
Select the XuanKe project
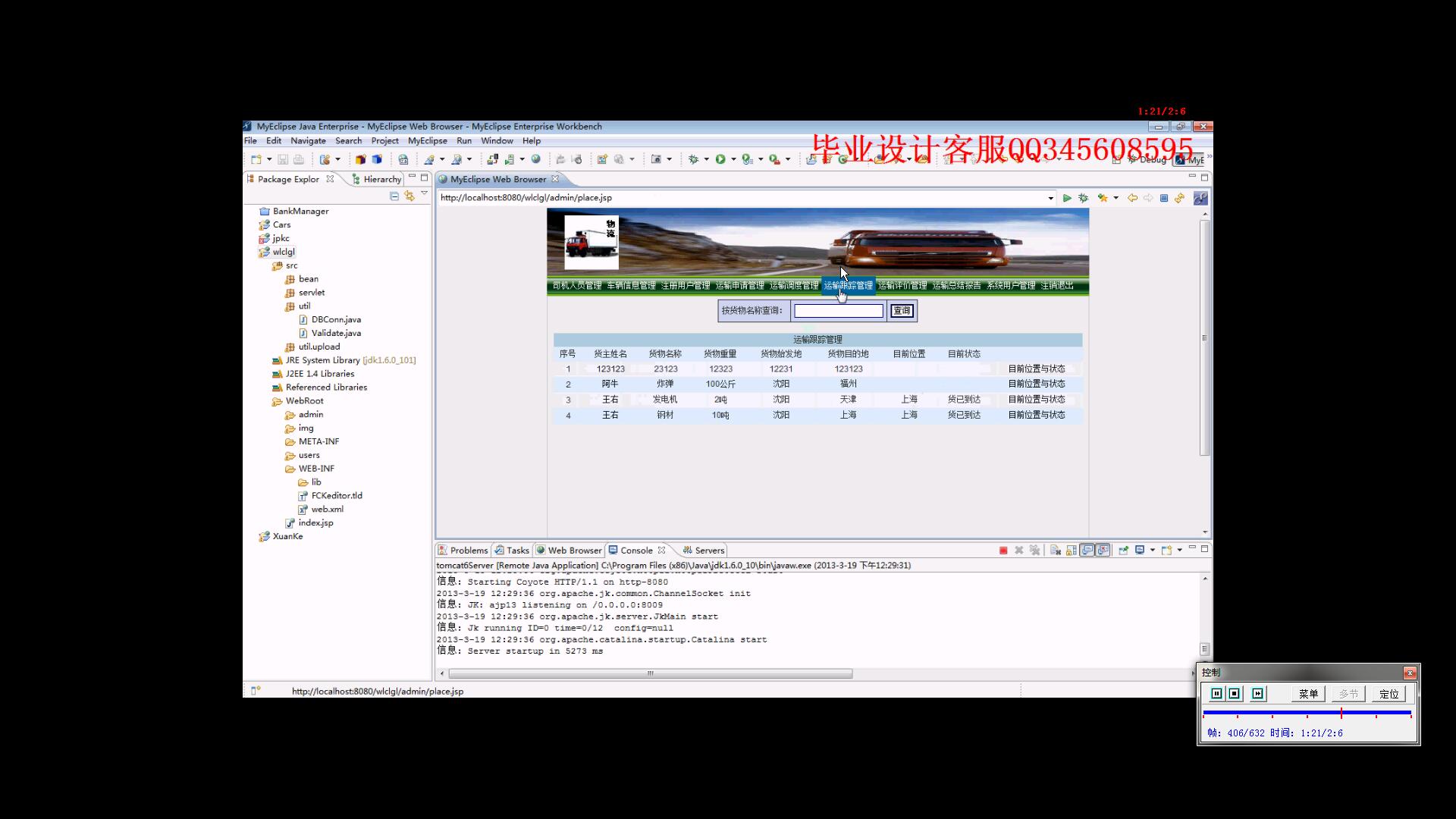pyautogui.click(x=281, y=537)
